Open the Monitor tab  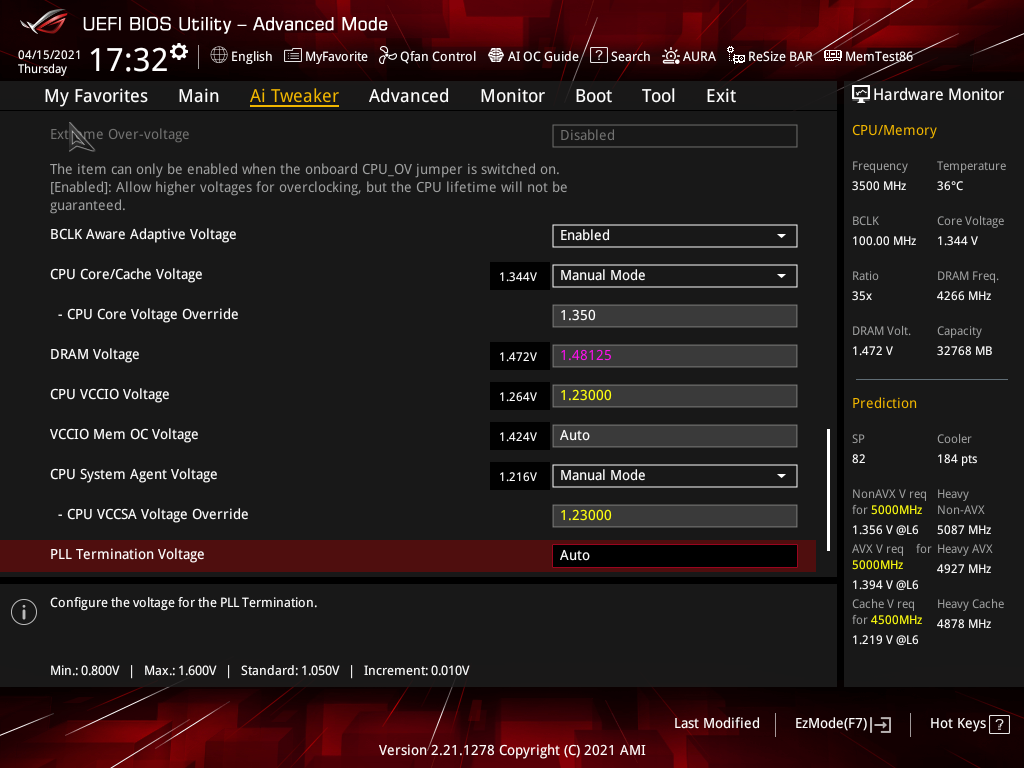[513, 96]
